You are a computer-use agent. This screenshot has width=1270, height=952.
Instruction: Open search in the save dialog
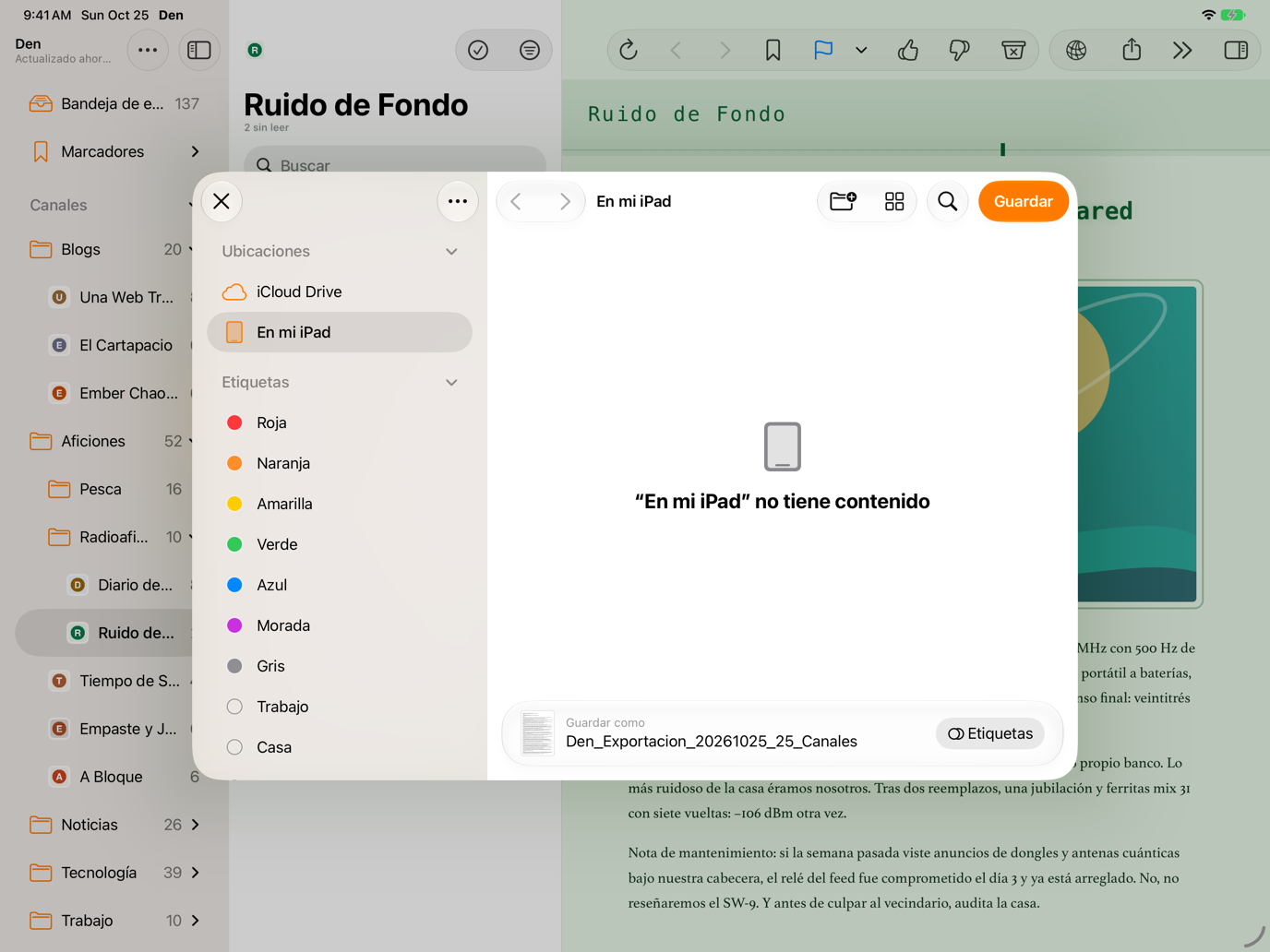[x=947, y=201]
